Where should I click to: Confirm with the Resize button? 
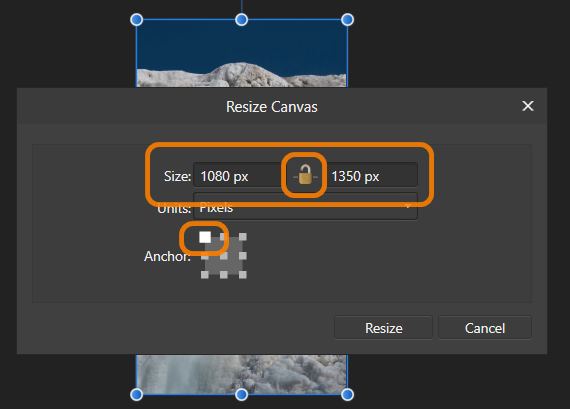click(x=384, y=328)
